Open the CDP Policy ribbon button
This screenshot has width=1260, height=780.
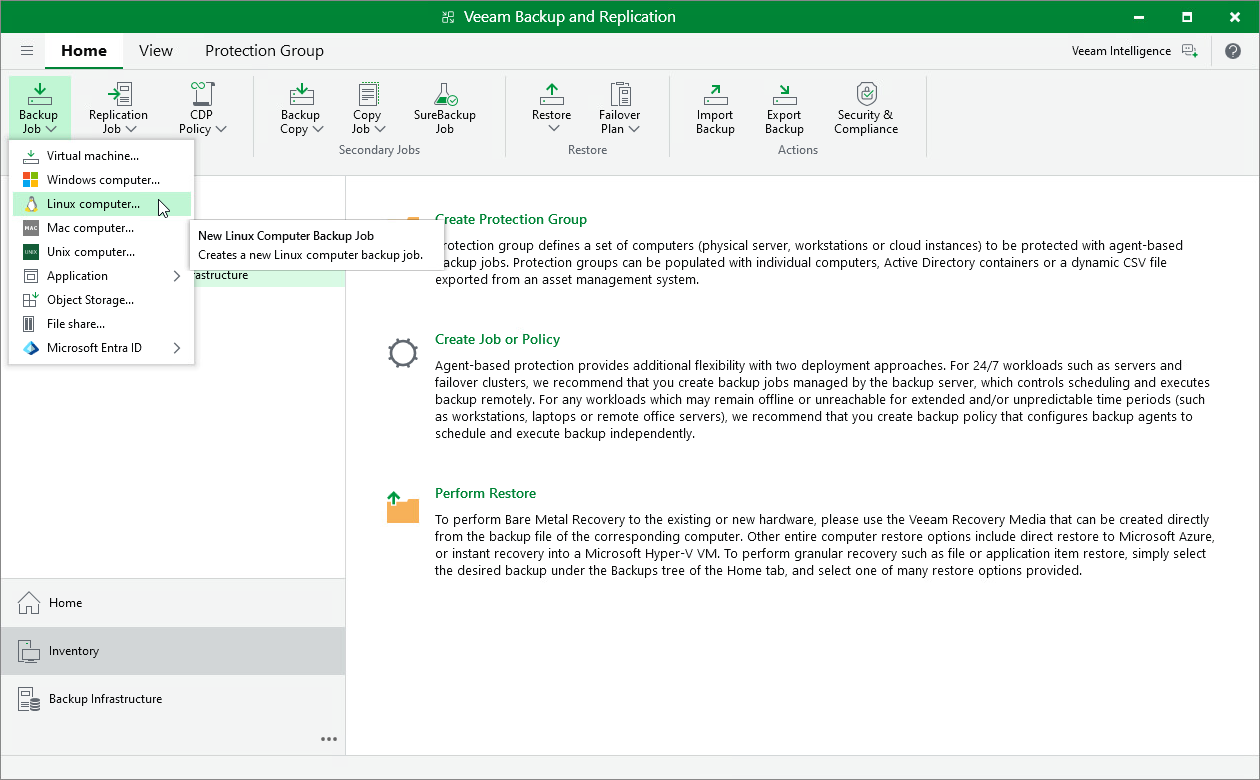point(202,108)
